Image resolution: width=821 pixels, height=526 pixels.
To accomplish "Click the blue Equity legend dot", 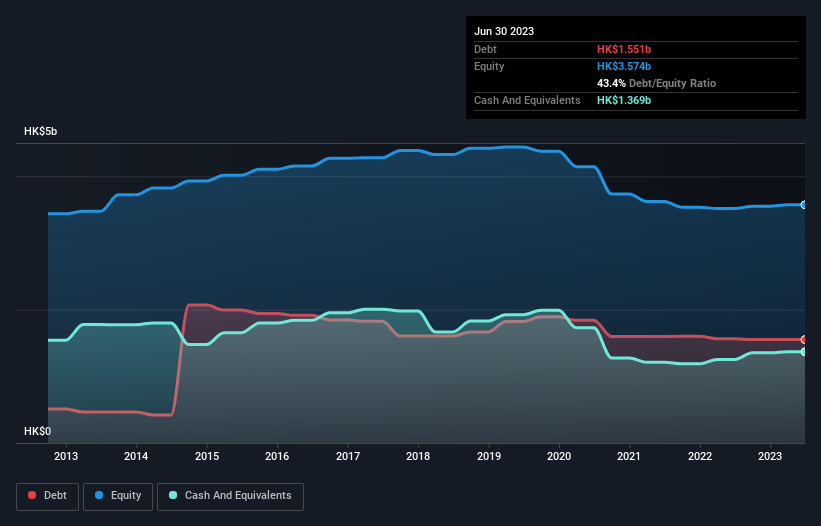I will (99, 495).
